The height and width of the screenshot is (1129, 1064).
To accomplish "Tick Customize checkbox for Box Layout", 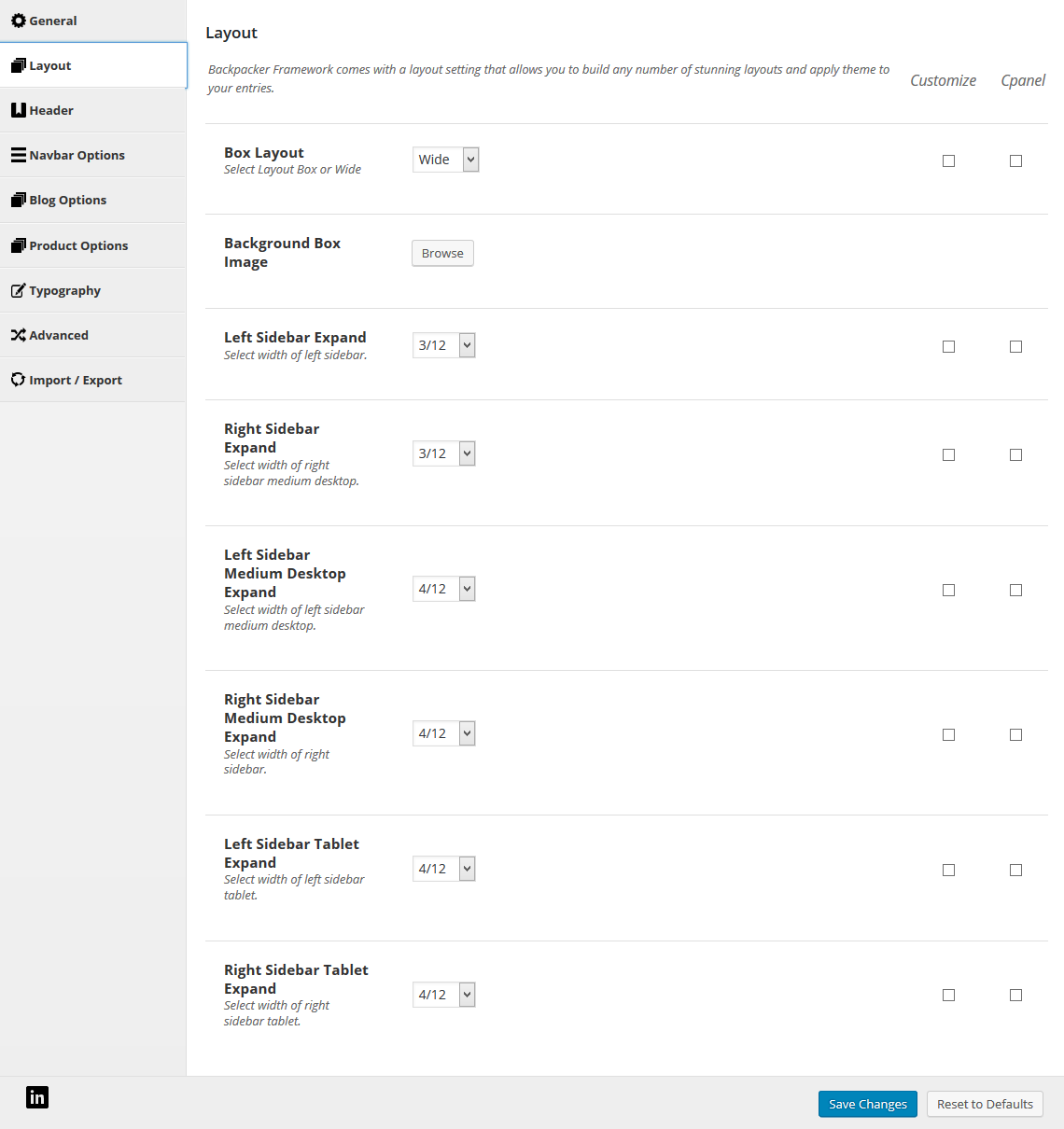I will (948, 160).
